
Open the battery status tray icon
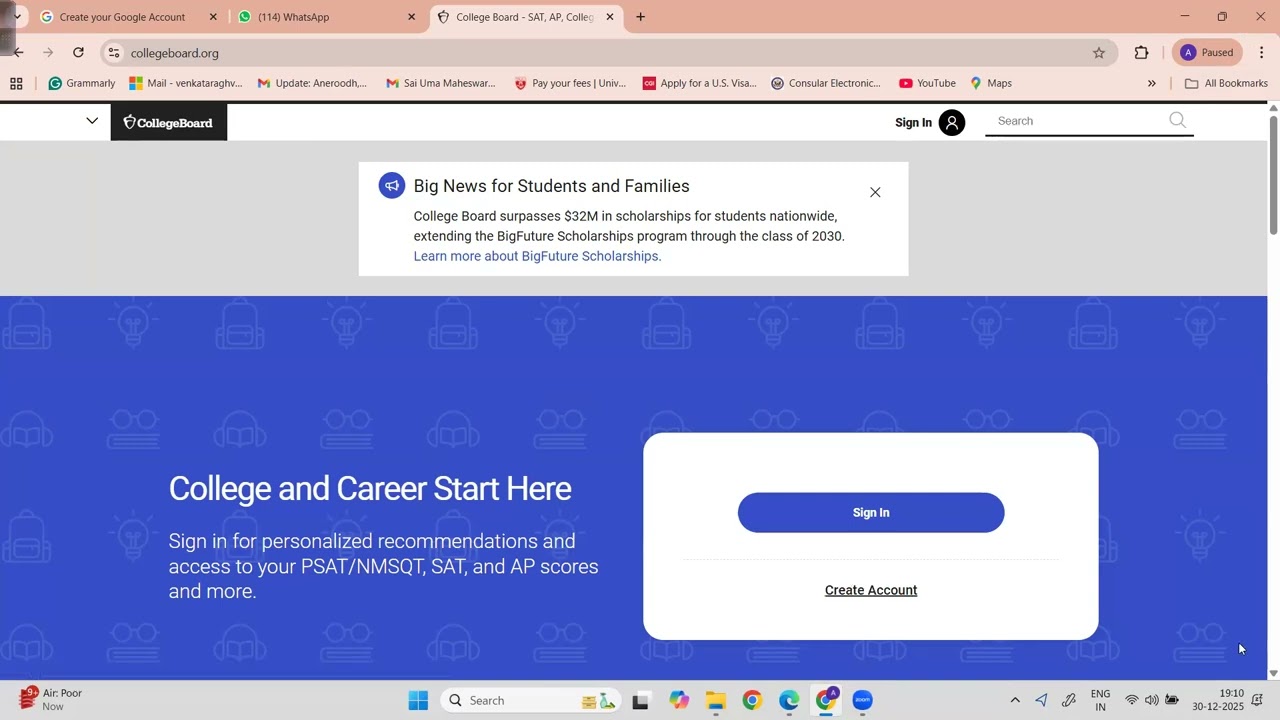(1172, 700)
